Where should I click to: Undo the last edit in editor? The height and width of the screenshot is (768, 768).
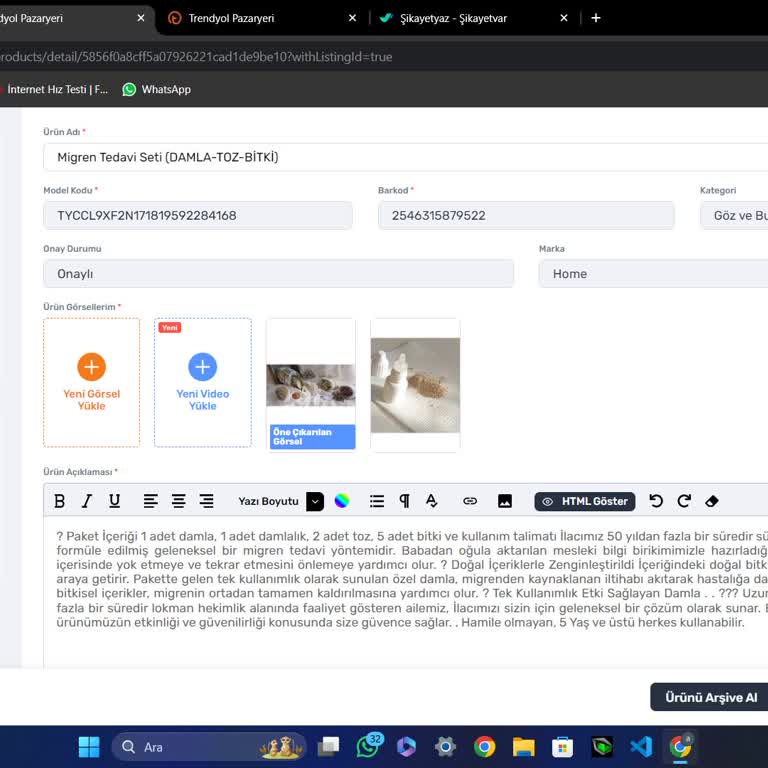click(656, 501)
